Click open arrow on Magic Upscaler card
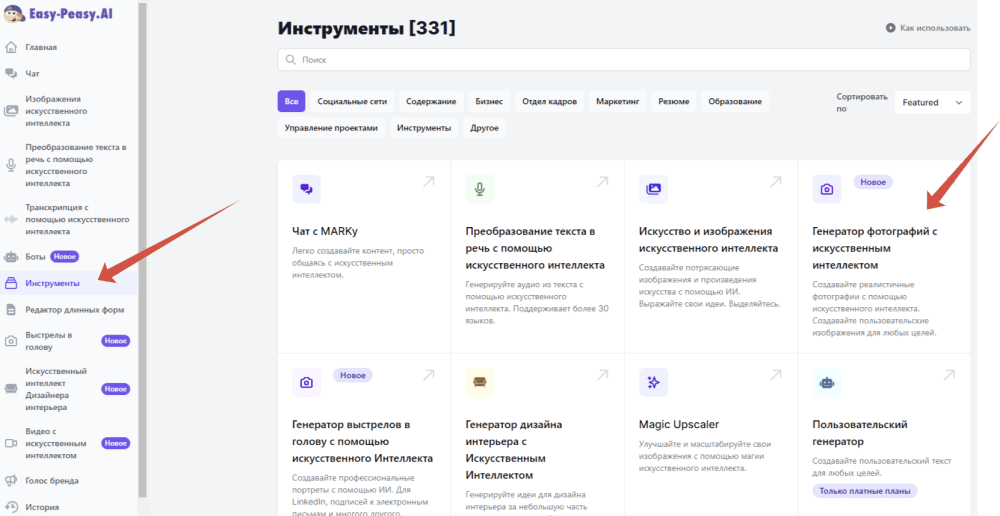Screen dimensions: 1000x516 pos(776,375)
